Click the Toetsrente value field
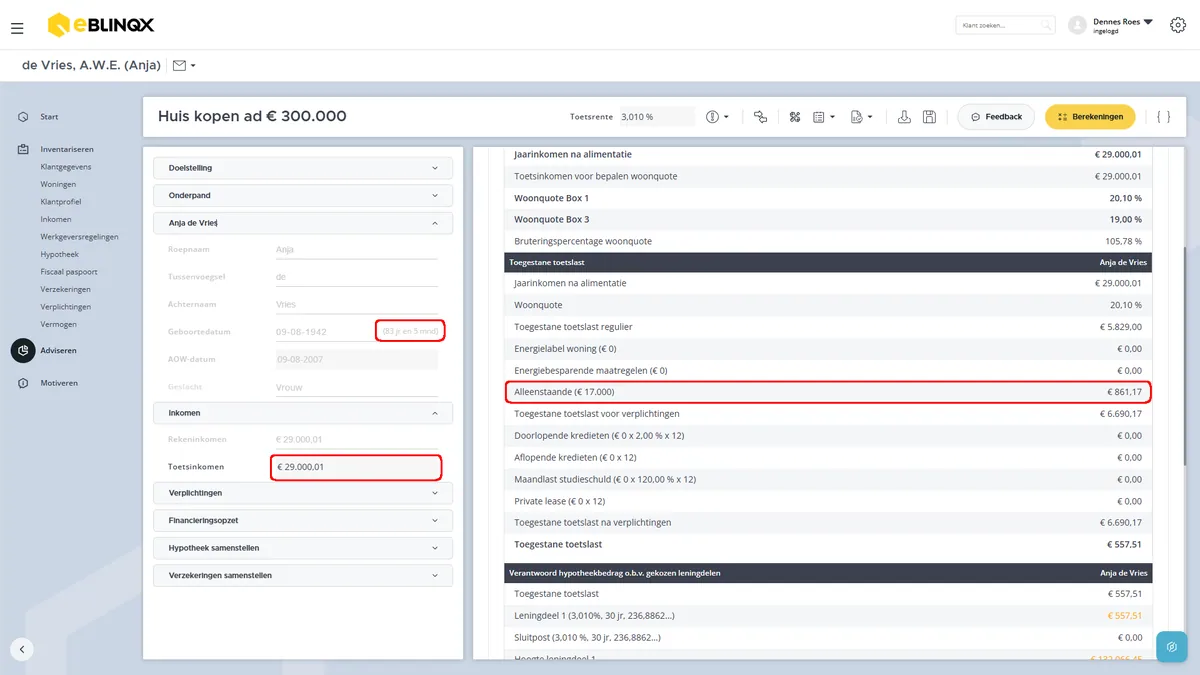This screenshot has width=1200, height=675. [x=657, y=117]
